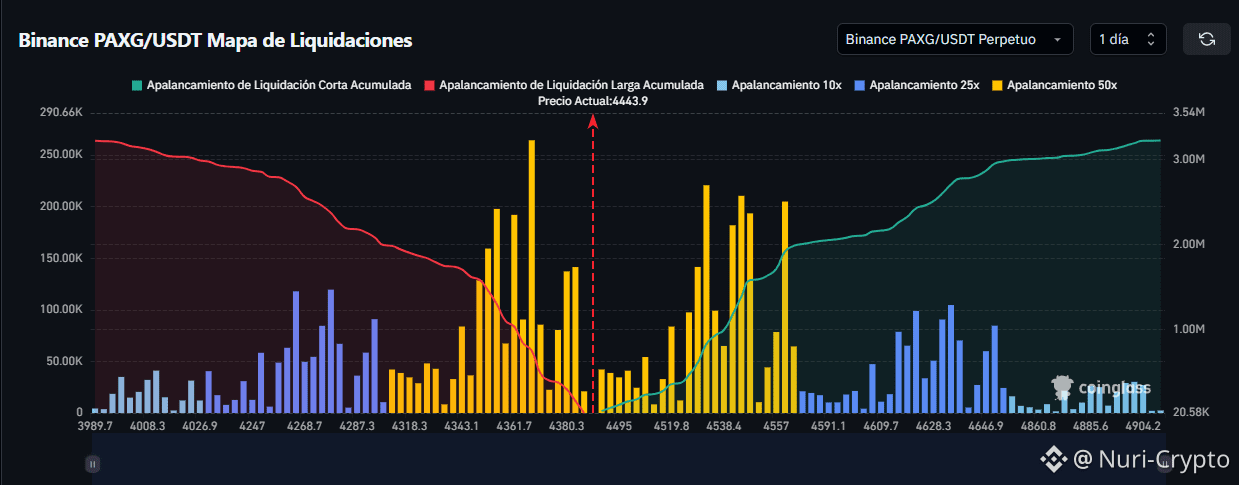Click the 100.00K left axis label
1239x485 pixels.
pyautogui.click(x=61, y=309)
